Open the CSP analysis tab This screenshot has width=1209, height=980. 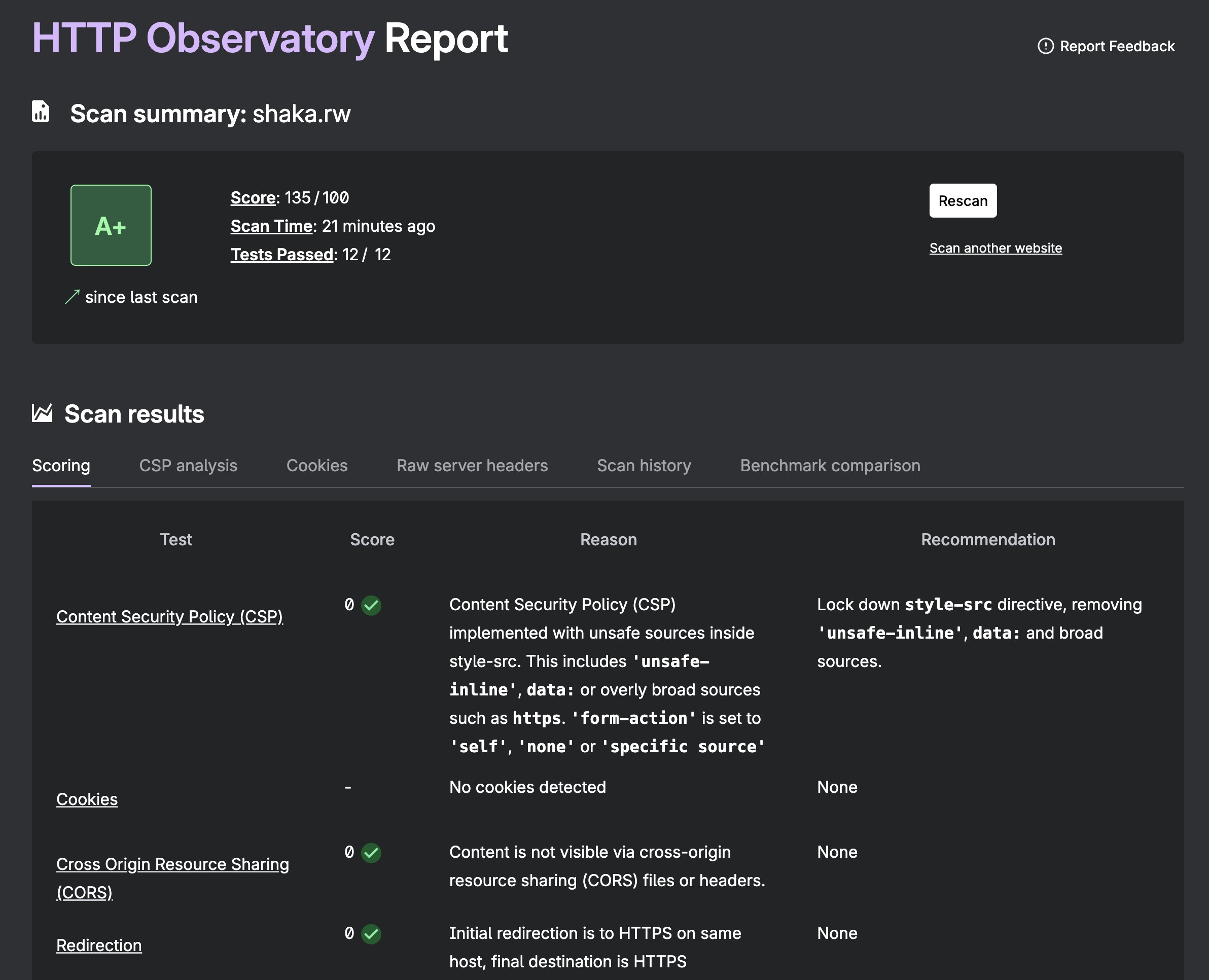188,465
